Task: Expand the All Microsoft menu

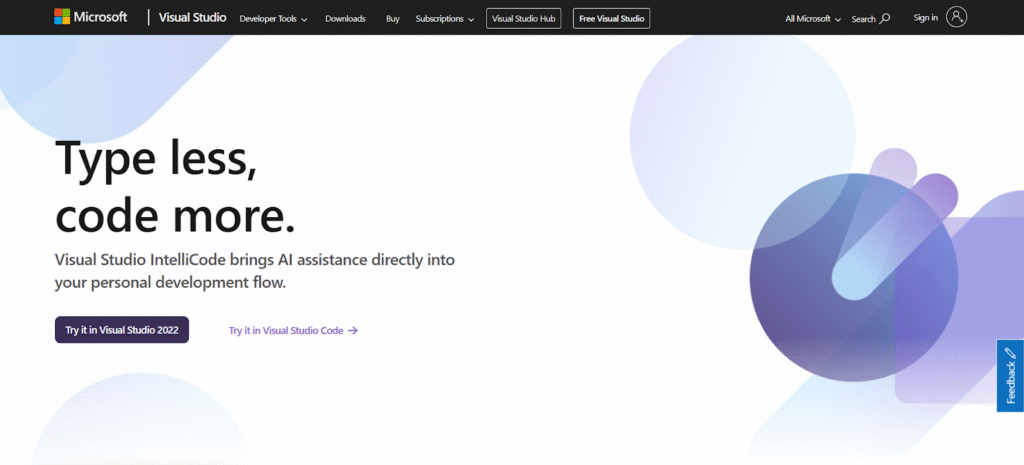Action: coord(813,18)
